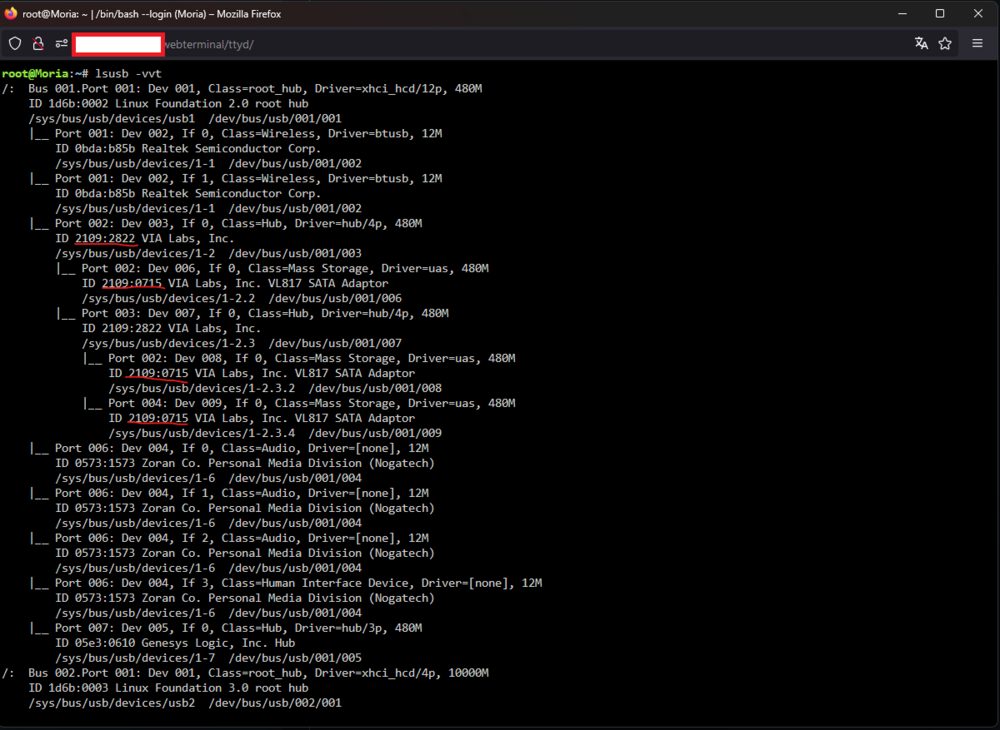Click 'ID 1d6b:0002 Linux Foundation 2.0 root hub'
Image resolution: width=1000 pixels, height=730 pixels.
point(168,103)
